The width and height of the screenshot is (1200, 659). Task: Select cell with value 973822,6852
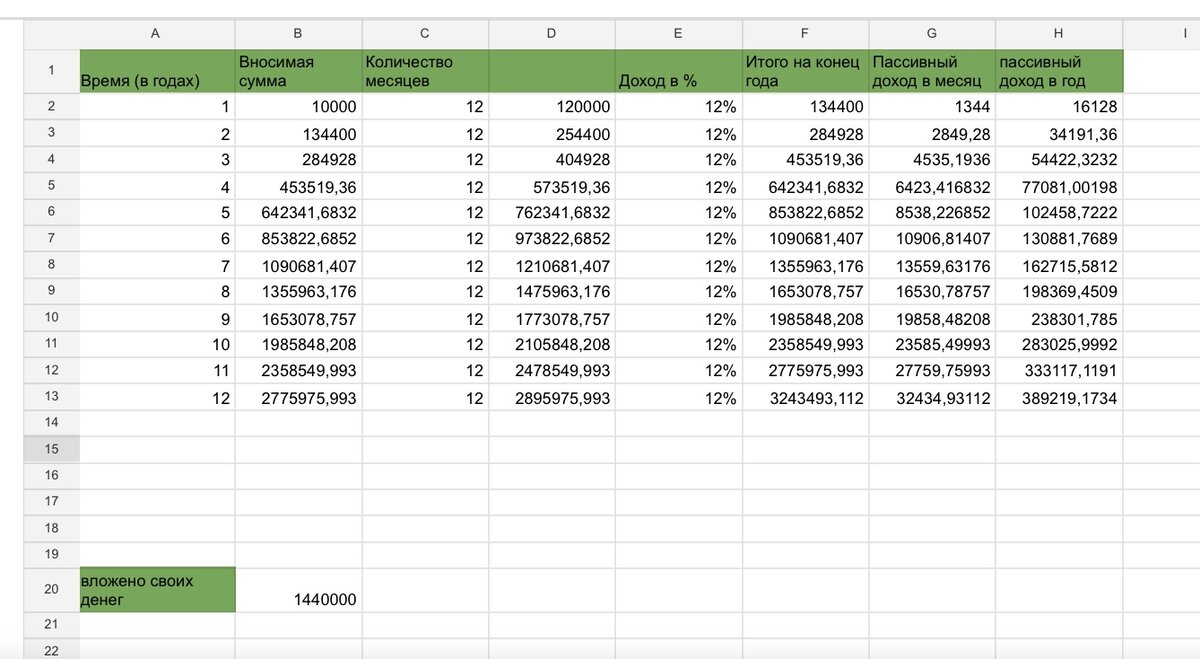(551, 239)
